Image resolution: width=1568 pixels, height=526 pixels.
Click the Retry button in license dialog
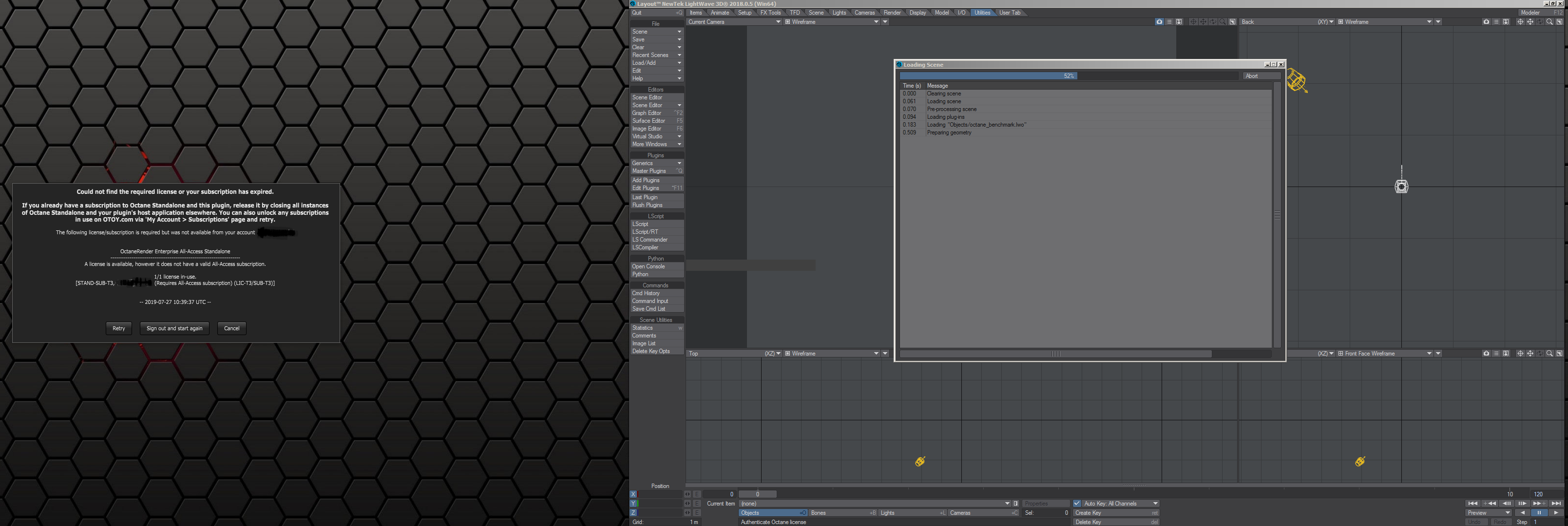click(119, 328)
